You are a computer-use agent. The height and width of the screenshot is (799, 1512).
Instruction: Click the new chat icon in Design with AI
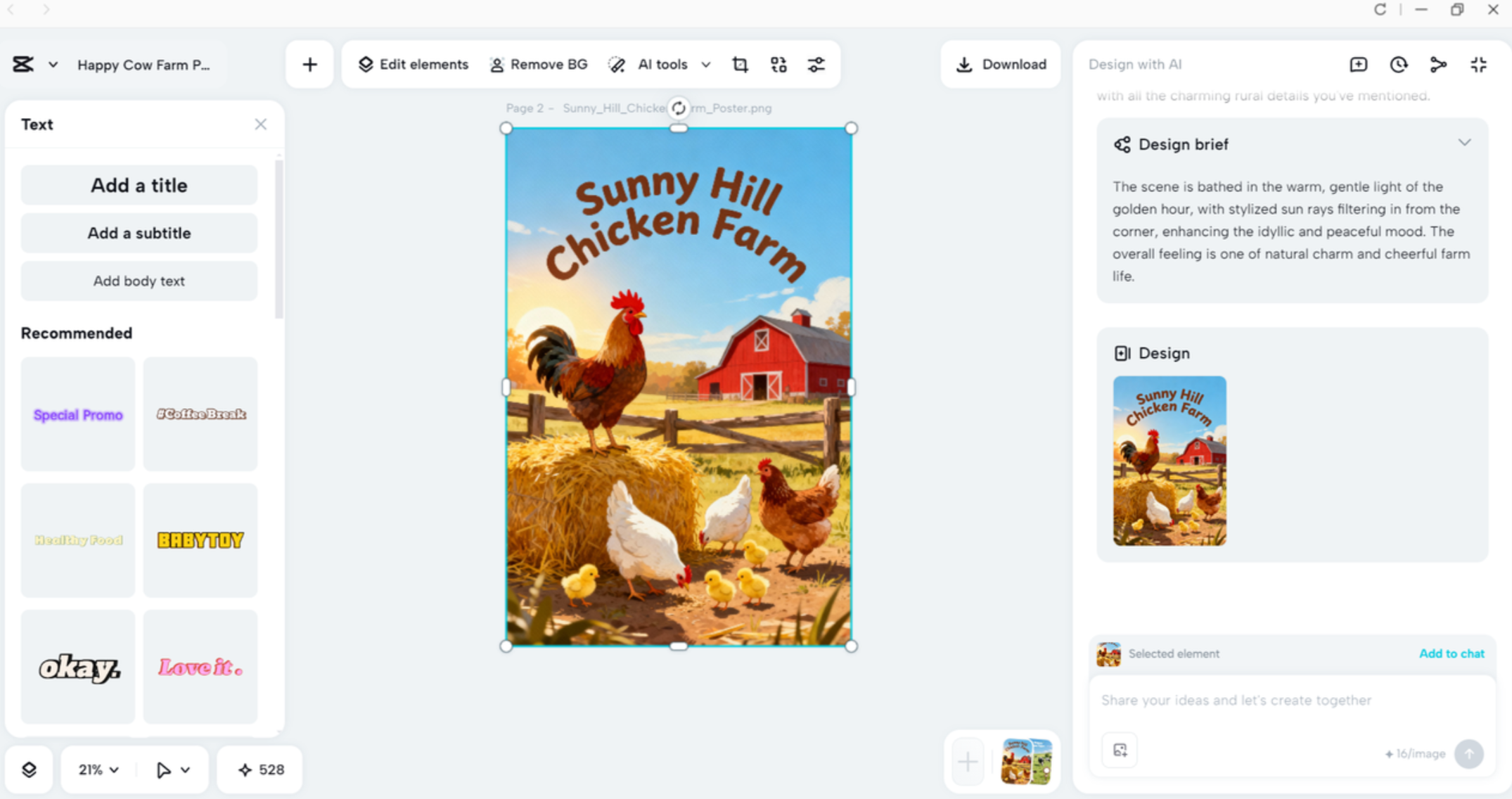(x=1359, y=64)
